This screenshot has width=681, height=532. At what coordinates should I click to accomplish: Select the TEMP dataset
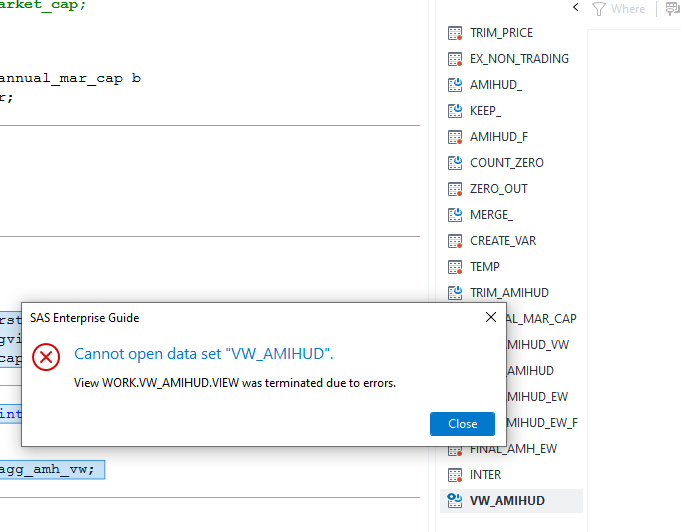485,267
